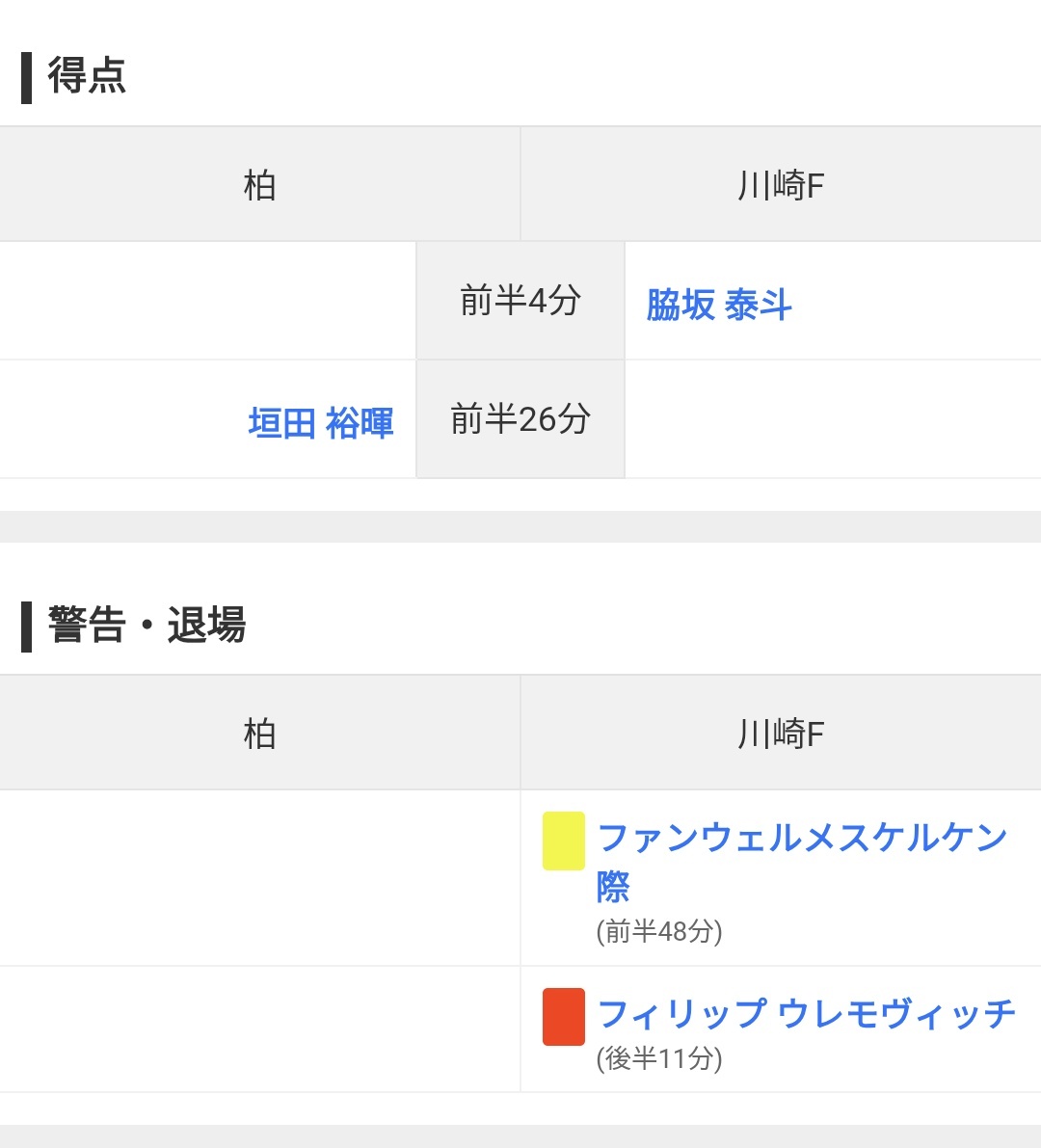Select 川崎F header in 得点 table
1041x1148 pixels.
781,185
